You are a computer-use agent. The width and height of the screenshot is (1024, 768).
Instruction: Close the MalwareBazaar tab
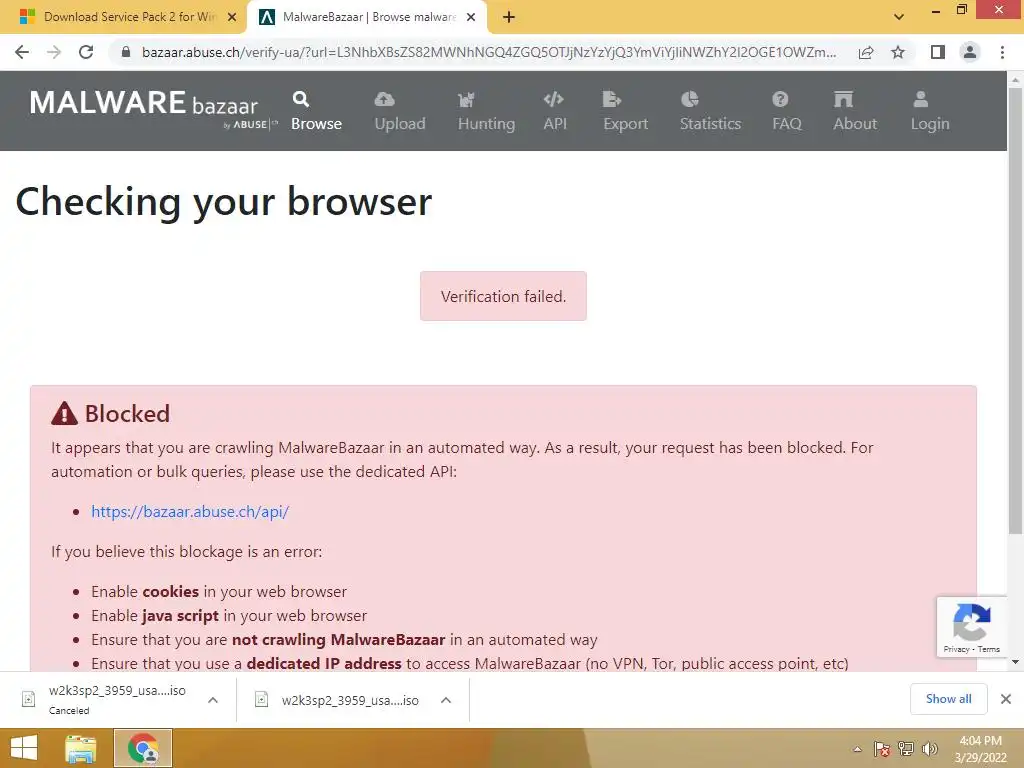pyautogui.click(x=471, y=17)
